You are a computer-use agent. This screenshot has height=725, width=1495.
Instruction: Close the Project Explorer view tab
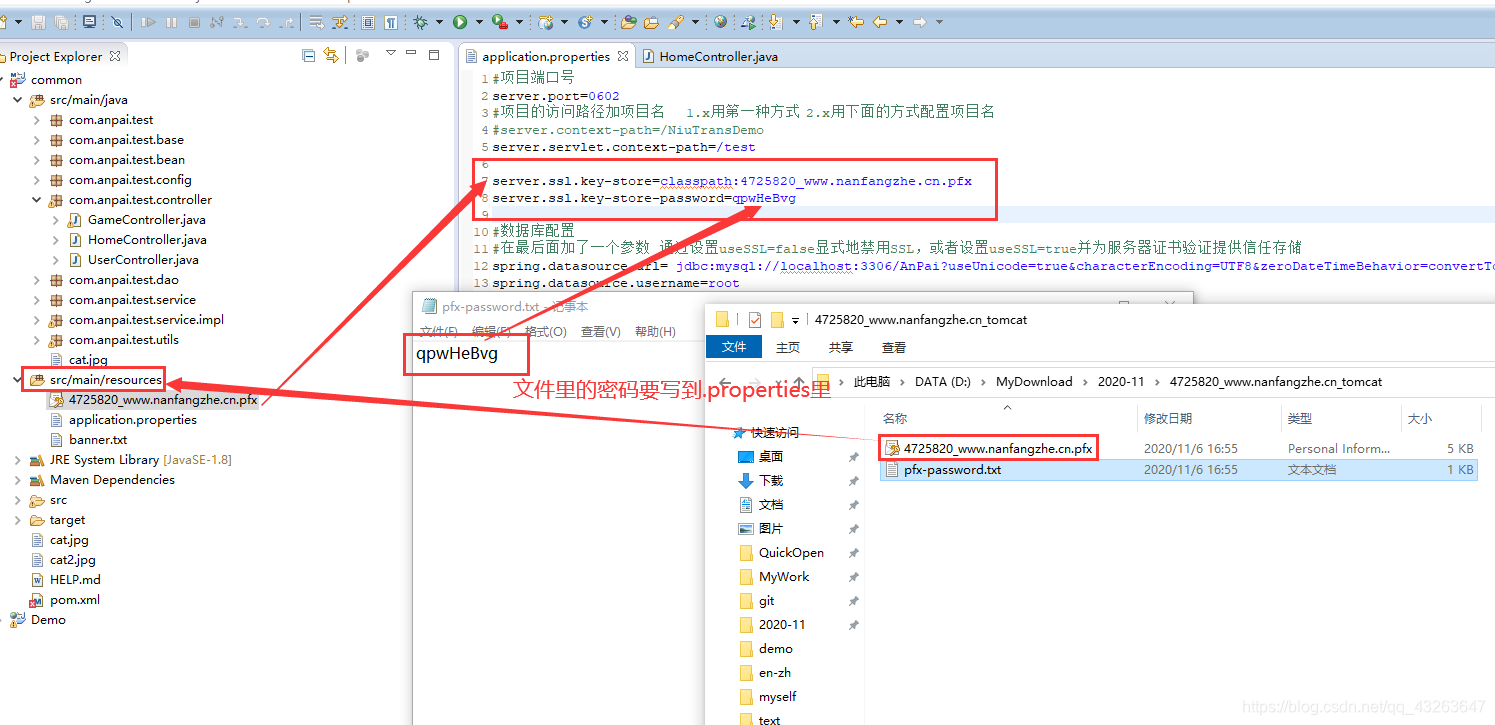[x=115, y=57]
